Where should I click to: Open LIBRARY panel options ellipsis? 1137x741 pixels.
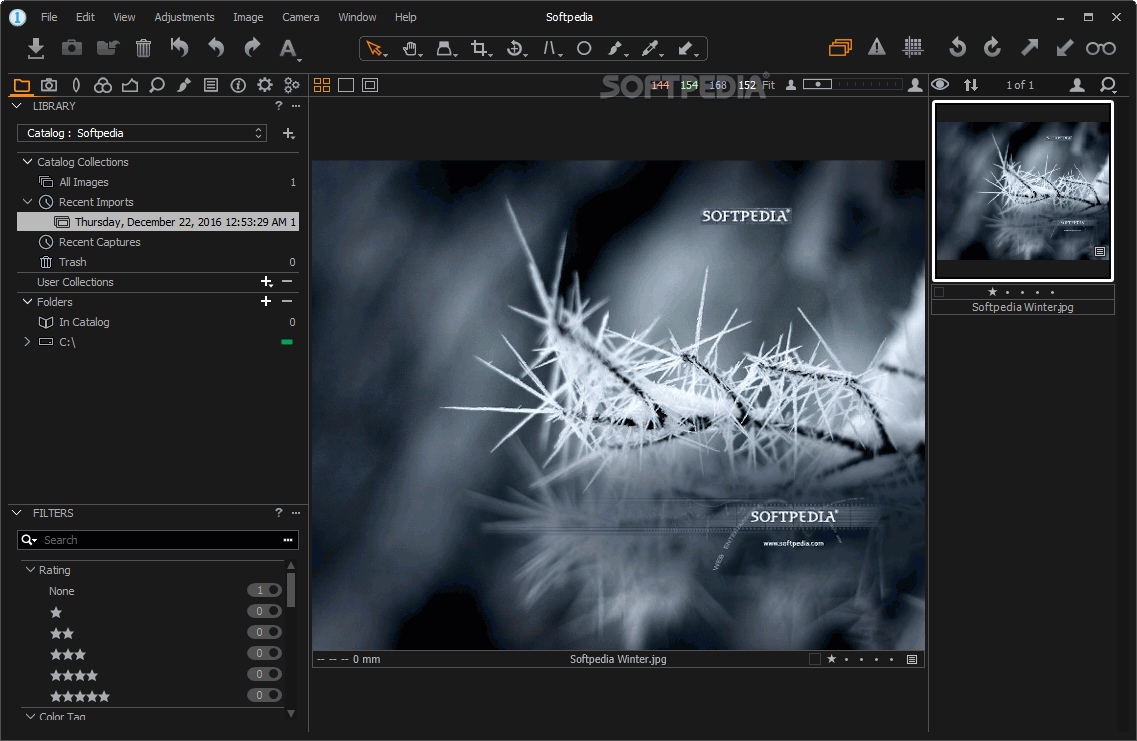tap(296, 106)
